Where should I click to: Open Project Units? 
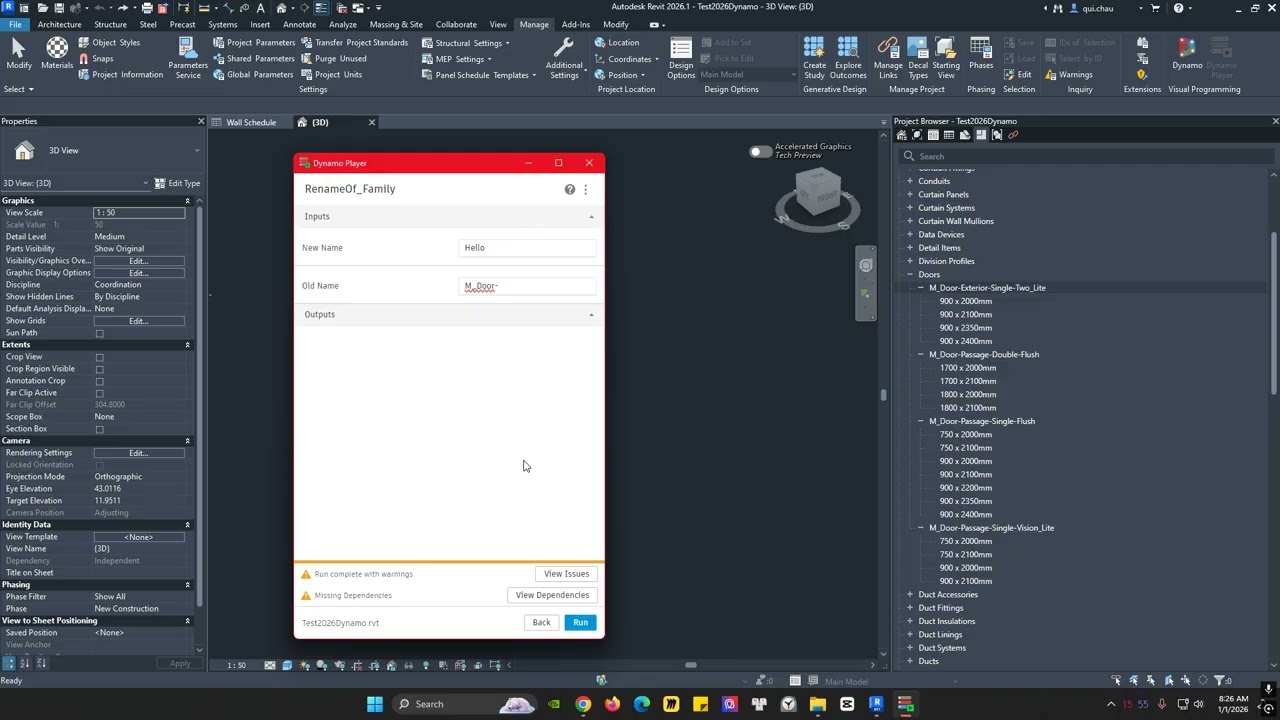click(x=331, y=75)
